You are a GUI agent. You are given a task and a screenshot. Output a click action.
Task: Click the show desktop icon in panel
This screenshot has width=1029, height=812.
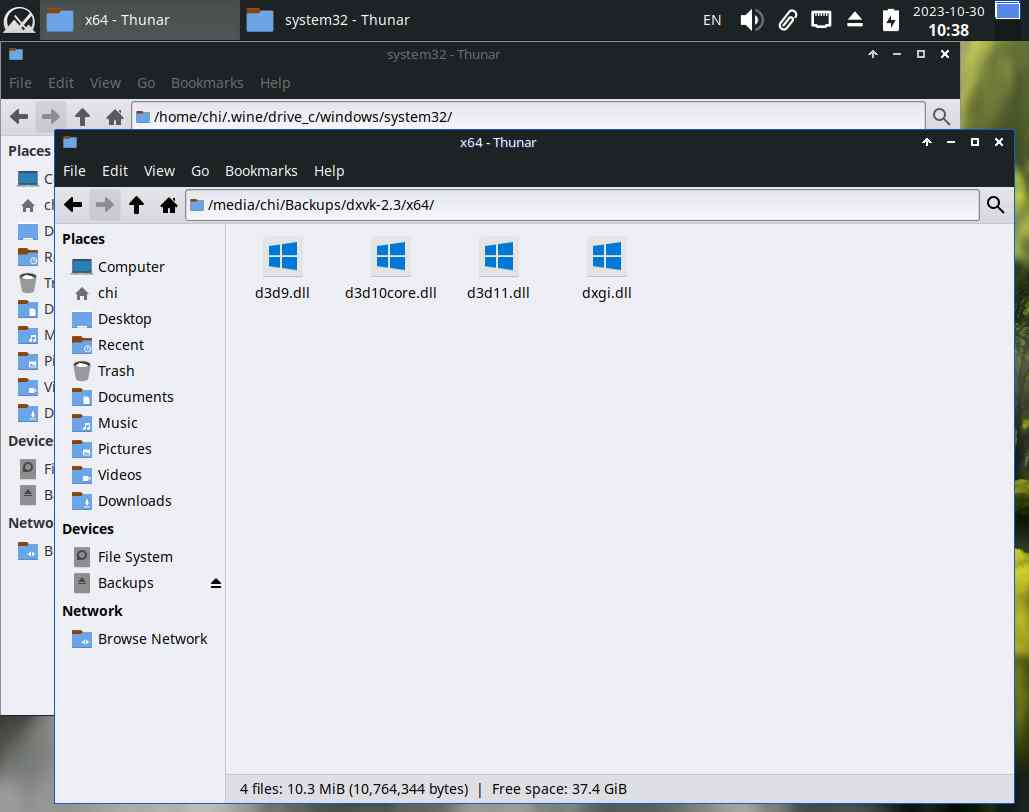click(x=1007, y=11)
